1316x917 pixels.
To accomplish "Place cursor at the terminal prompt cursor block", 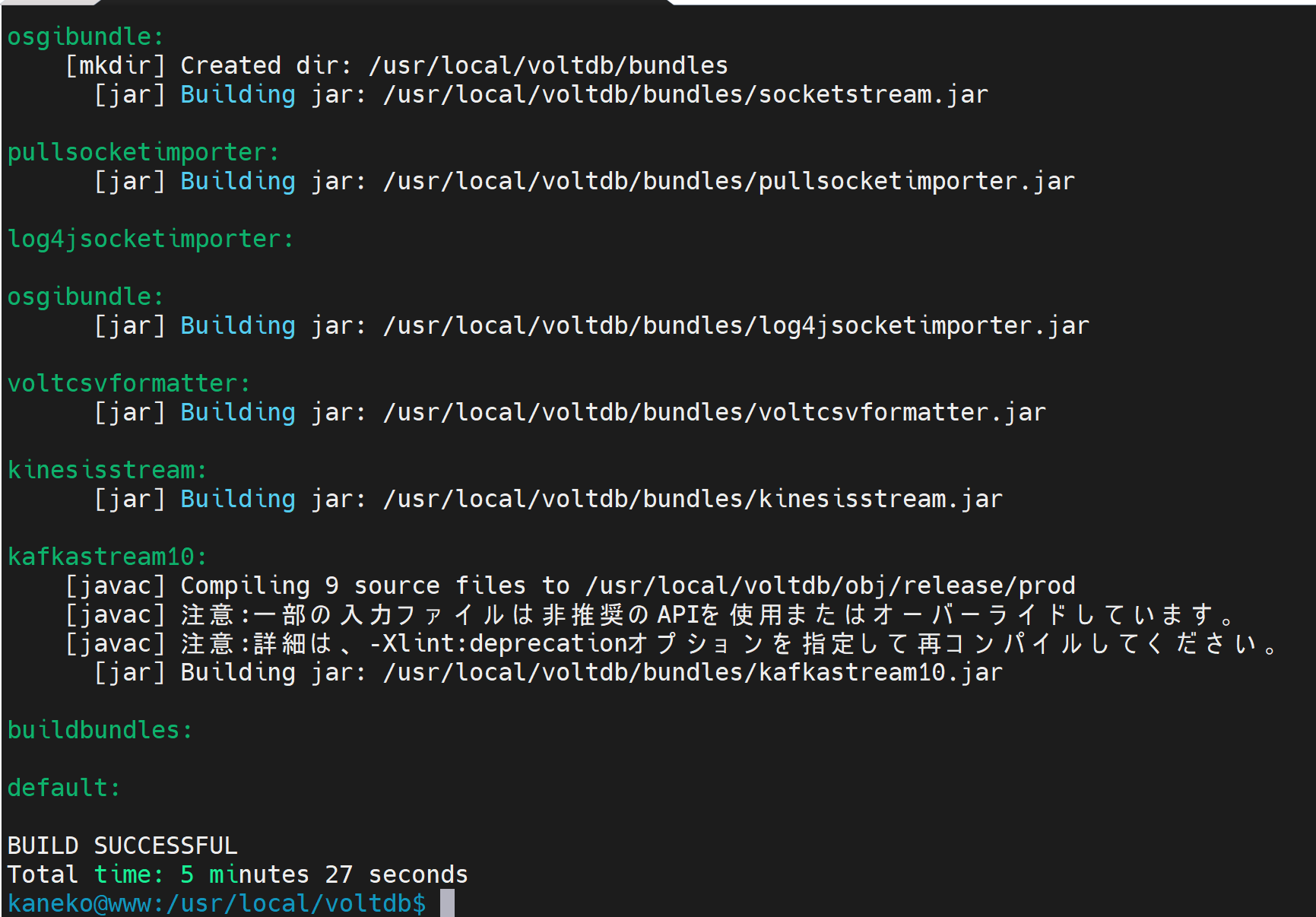I will coord(447,903).
